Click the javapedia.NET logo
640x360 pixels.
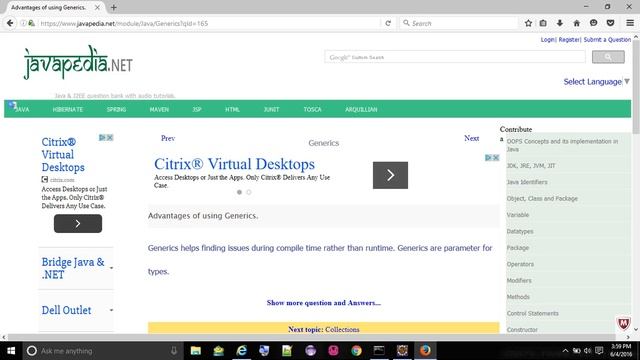click(78, 63)
